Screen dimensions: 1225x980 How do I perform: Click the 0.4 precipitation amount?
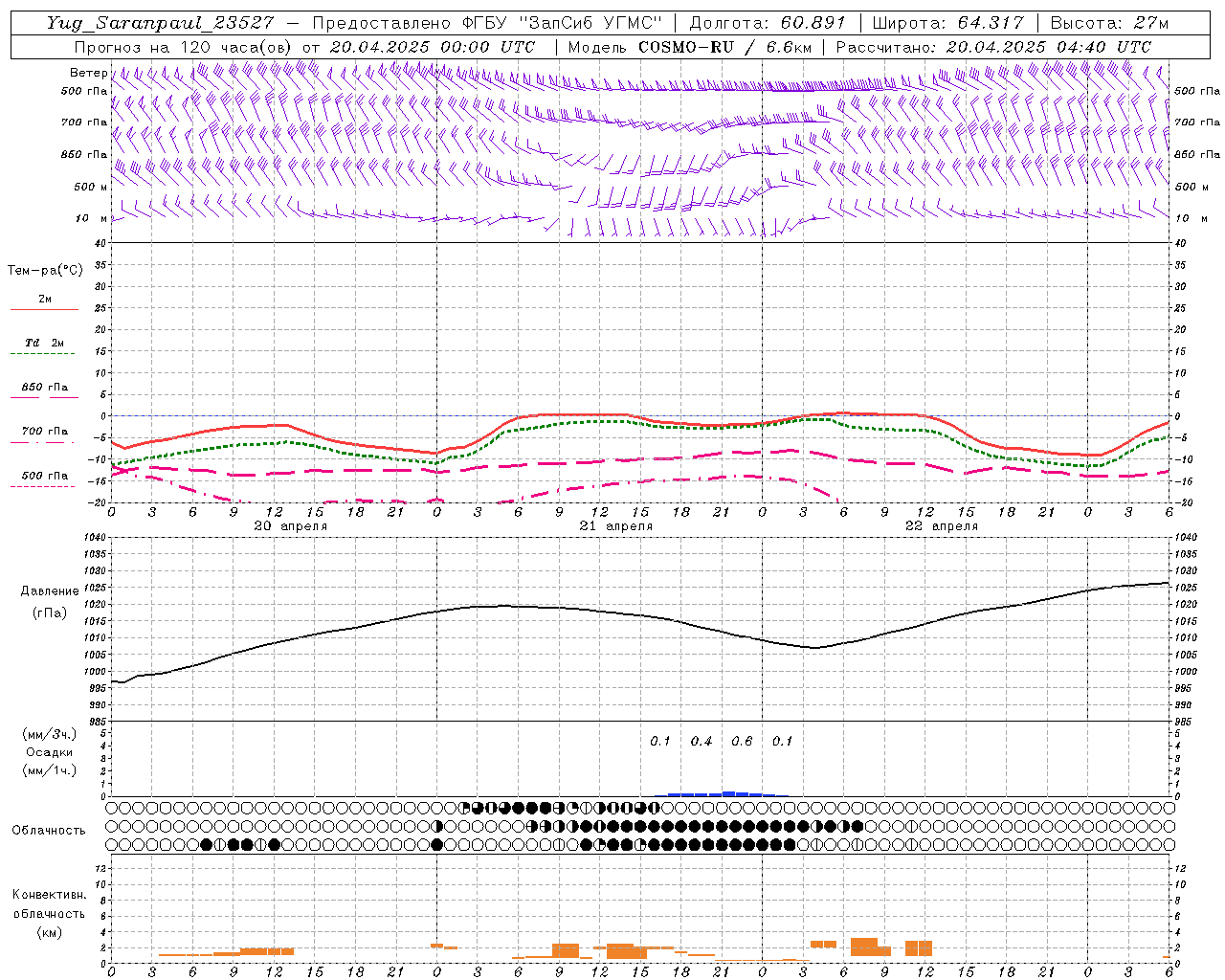tap(702, 741)
